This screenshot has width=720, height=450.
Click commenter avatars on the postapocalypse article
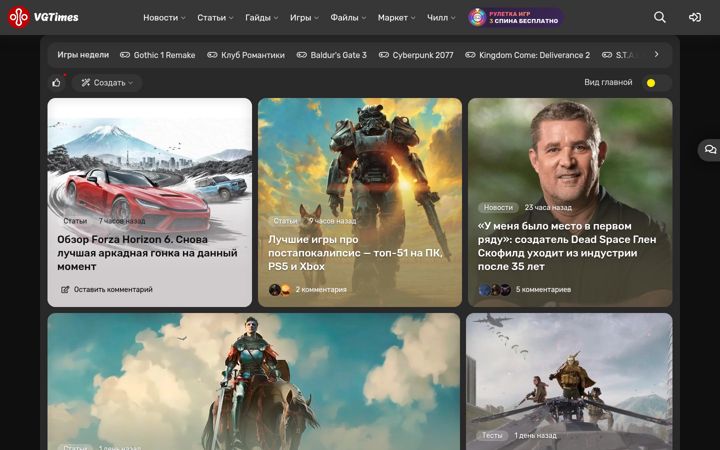coord(280,290)
